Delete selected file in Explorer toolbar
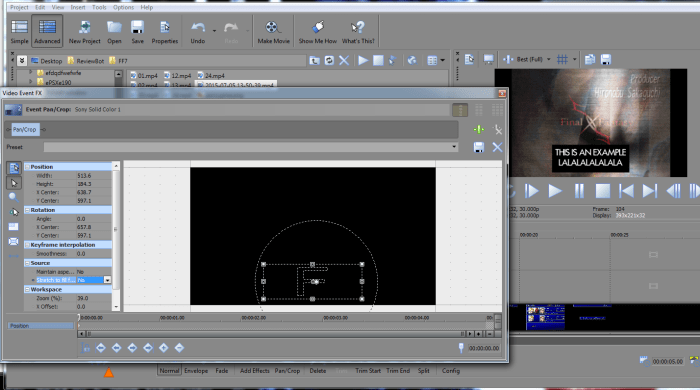Viewport: 700px width, 390px height. [x=344, y=60]
